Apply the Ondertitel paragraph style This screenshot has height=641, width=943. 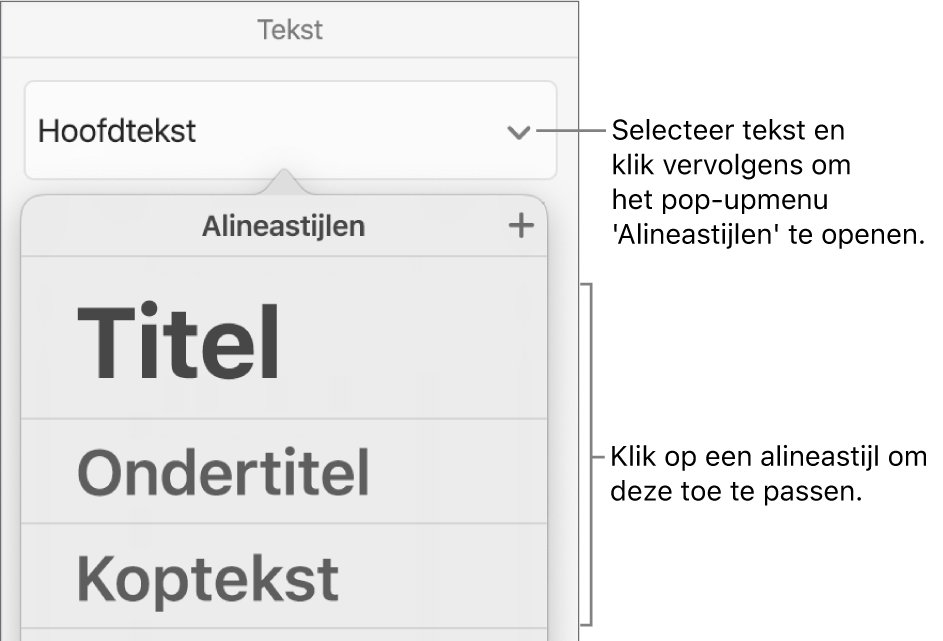pyautogui.click(x=223, y=472)
